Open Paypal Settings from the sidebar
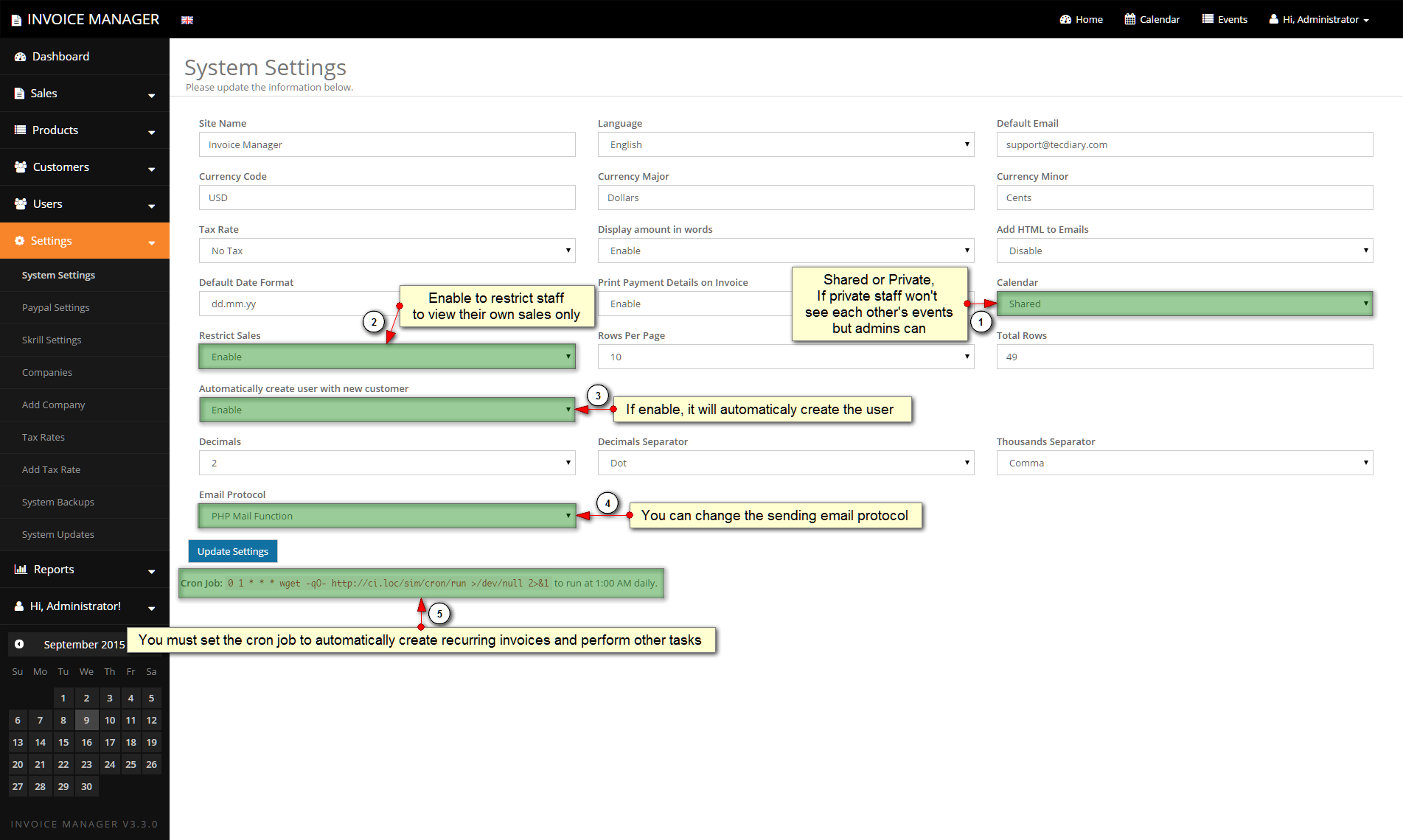Viewport: 1403px width, 840px height. (56, 307)
